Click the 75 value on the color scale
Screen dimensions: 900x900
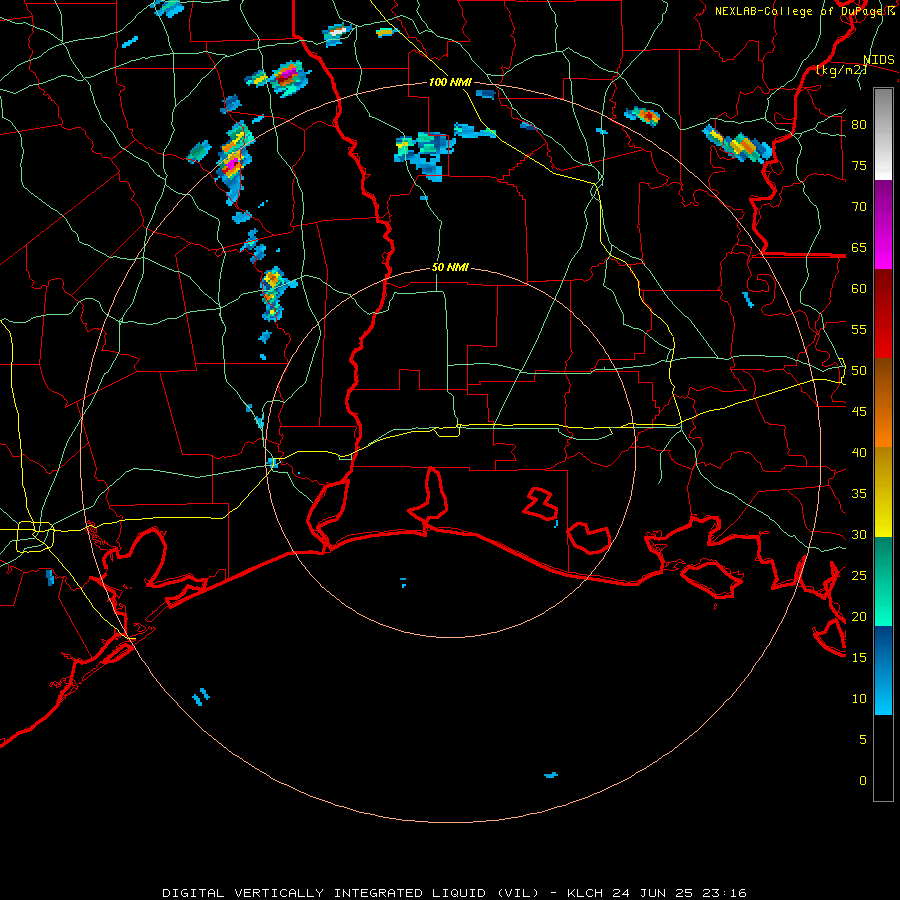point(859,165)
